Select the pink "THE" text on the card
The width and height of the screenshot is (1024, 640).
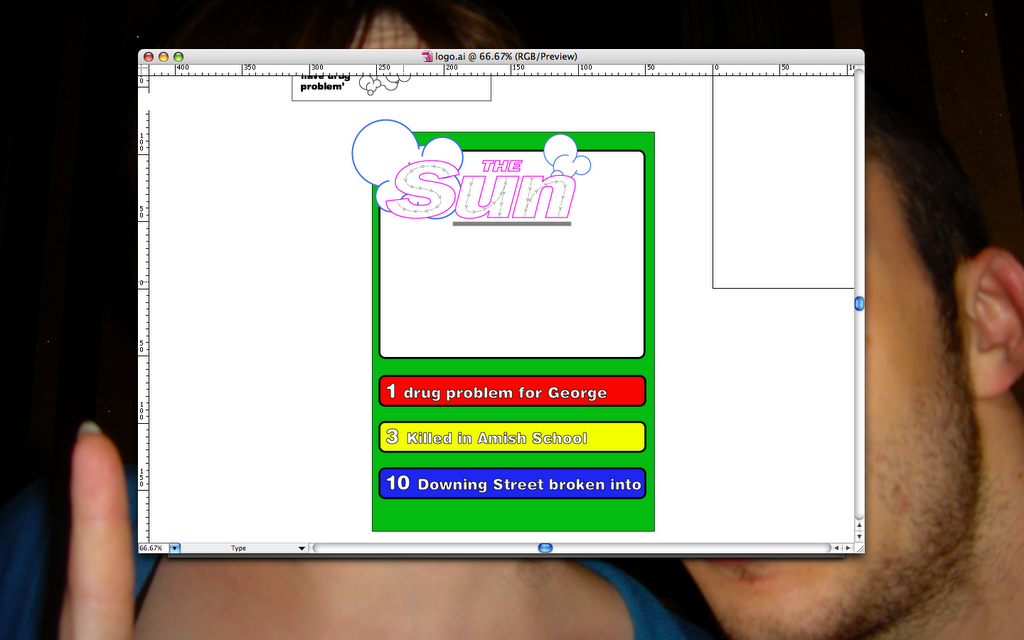tap(502, 167)
